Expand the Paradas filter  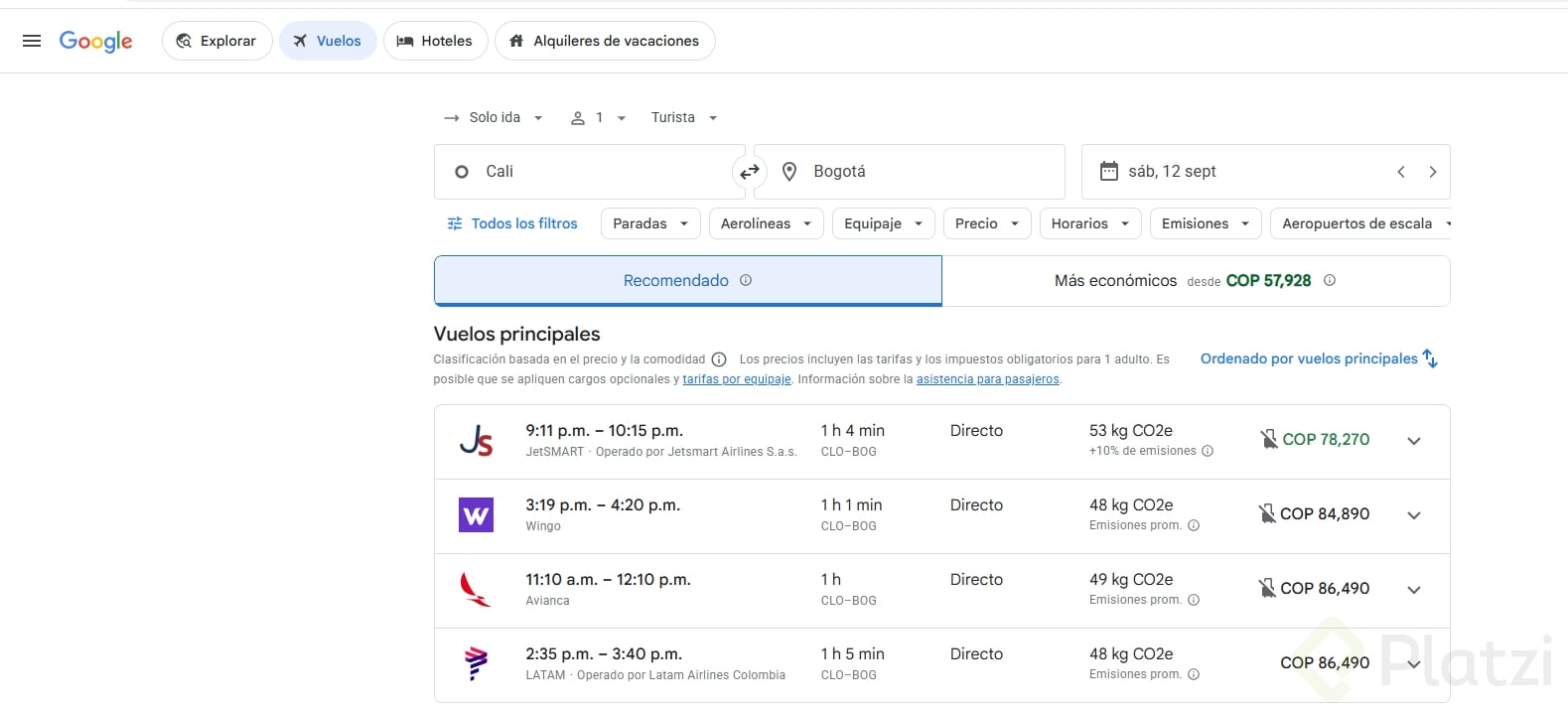tap(650, 223)
